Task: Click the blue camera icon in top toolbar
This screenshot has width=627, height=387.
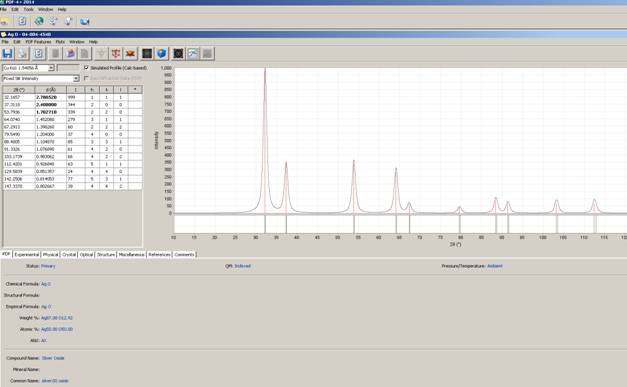Action: pos(84,21)
